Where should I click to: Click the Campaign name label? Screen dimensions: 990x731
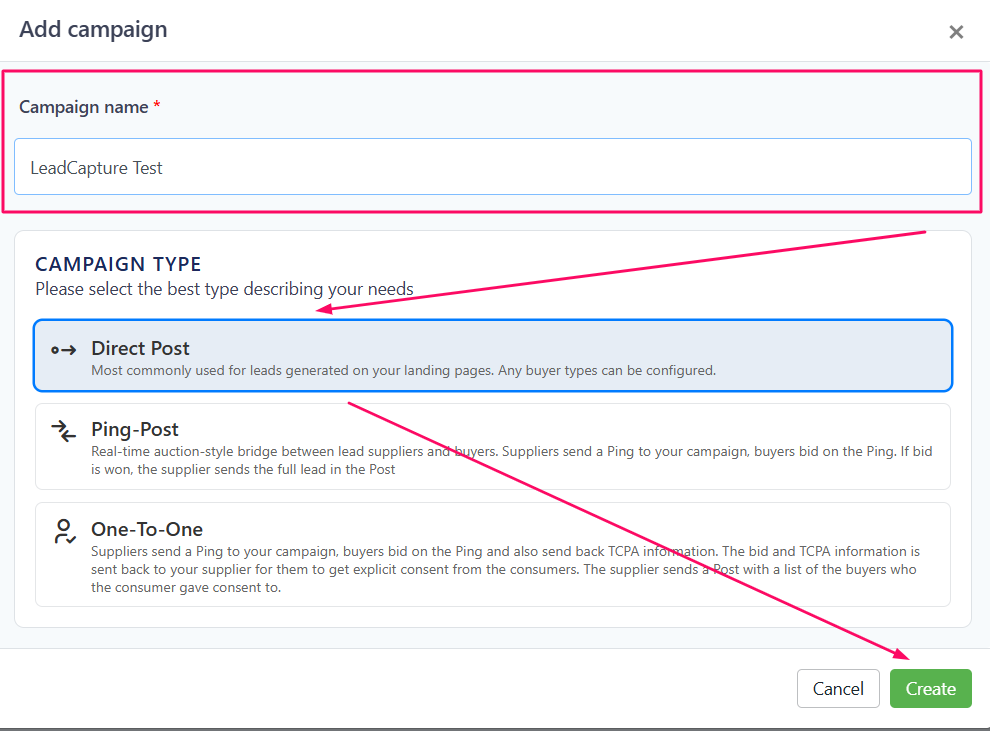pyautogui.click(x=84, y=107)
